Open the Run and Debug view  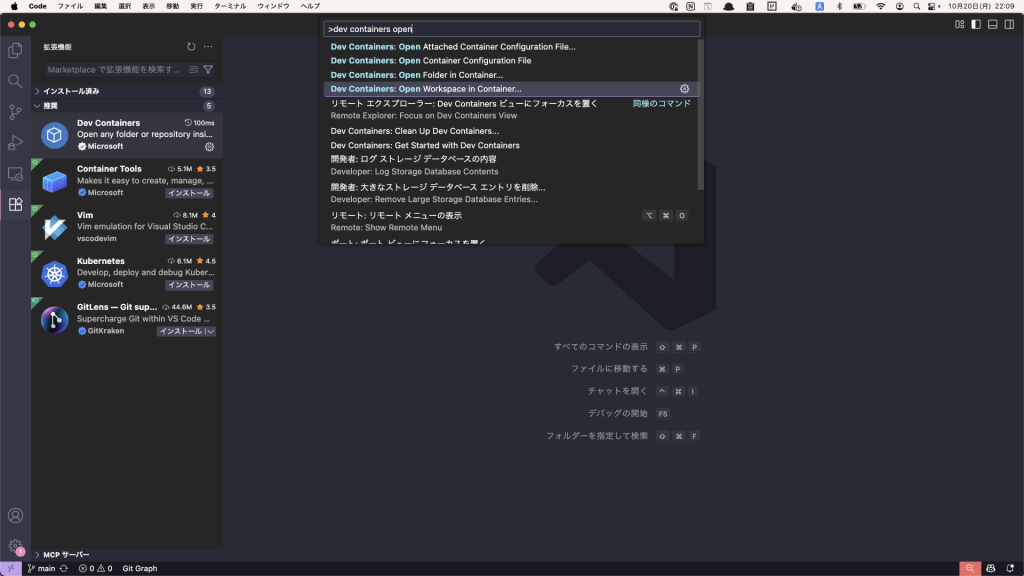point(15,143)
